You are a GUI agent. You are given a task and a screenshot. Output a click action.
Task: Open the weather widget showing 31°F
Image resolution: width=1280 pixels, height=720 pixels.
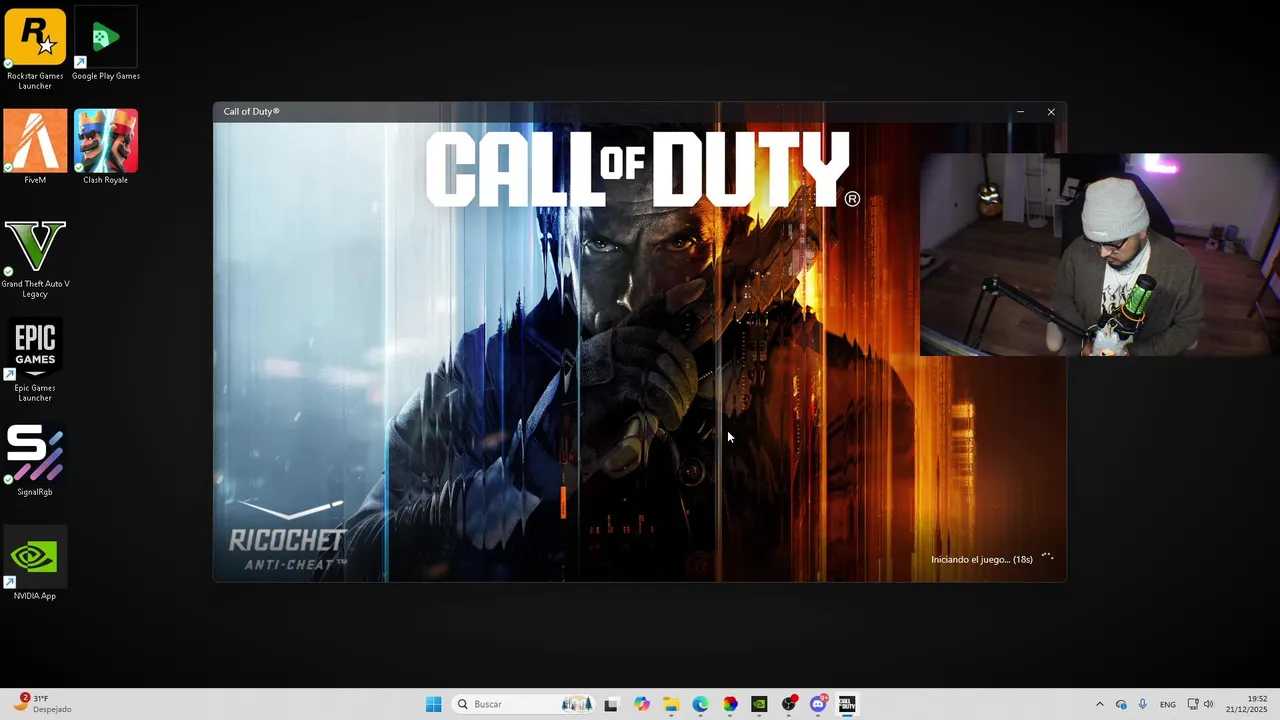click(x=42, y=704)
